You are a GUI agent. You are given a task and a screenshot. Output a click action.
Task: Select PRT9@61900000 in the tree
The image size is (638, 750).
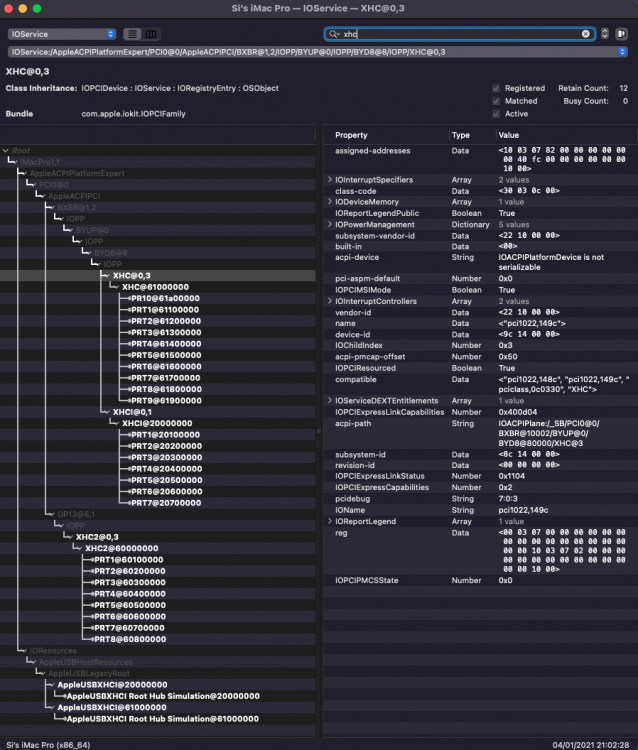tap(166, 401)
